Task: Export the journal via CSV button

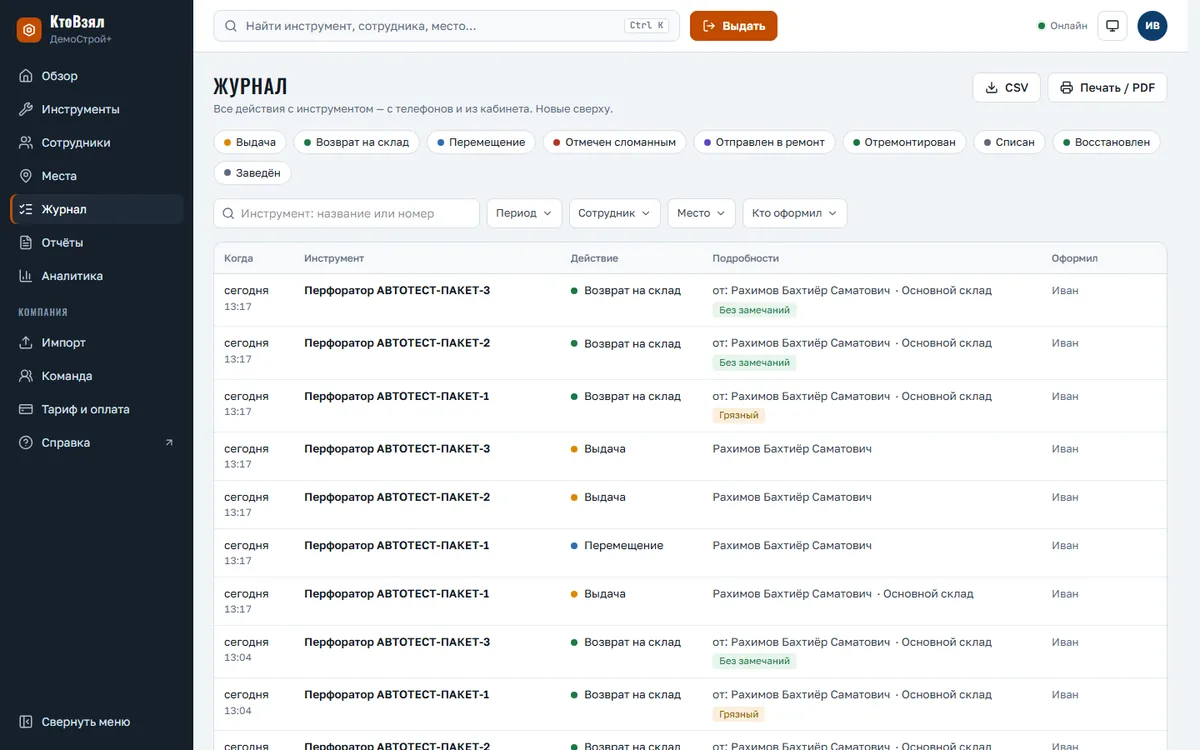Action: (1007, 88)
